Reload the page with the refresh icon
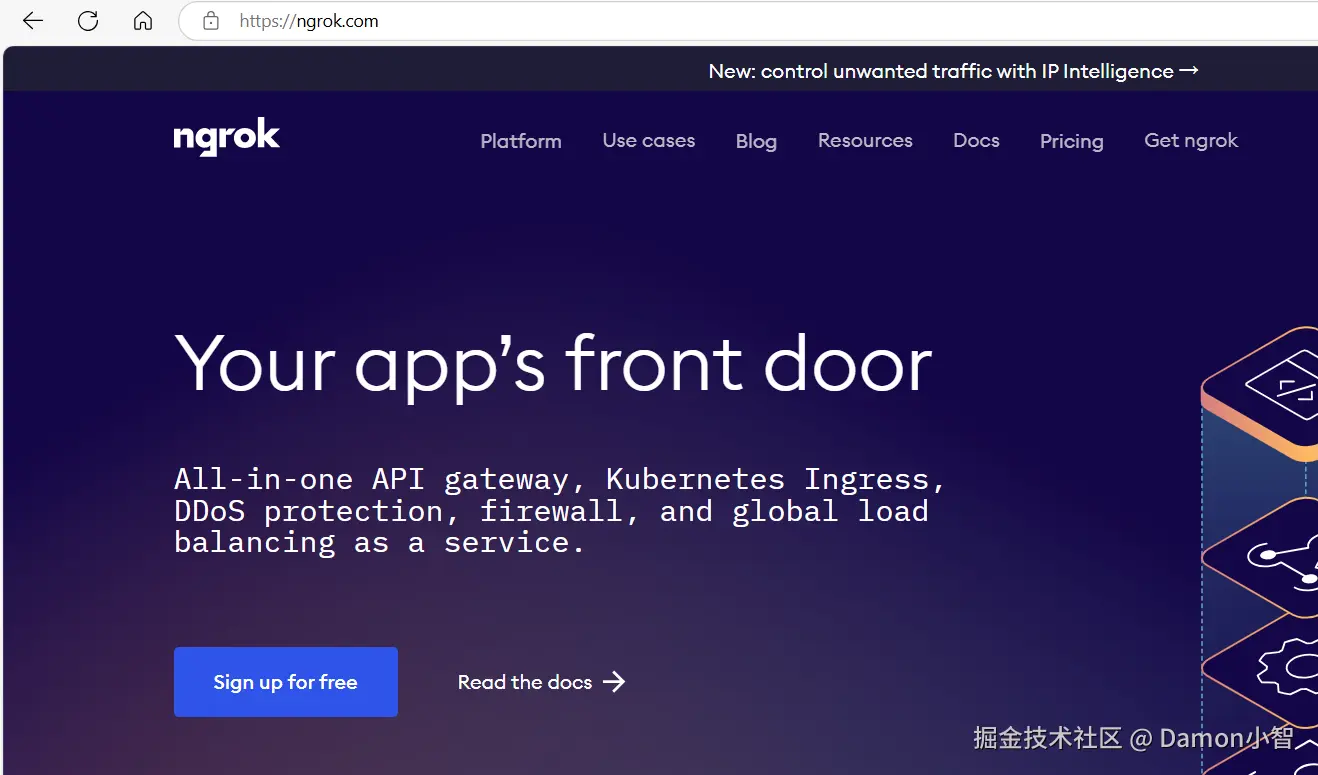The width and height of the screenshot is (1318, 775). click(x=88, y=21)
